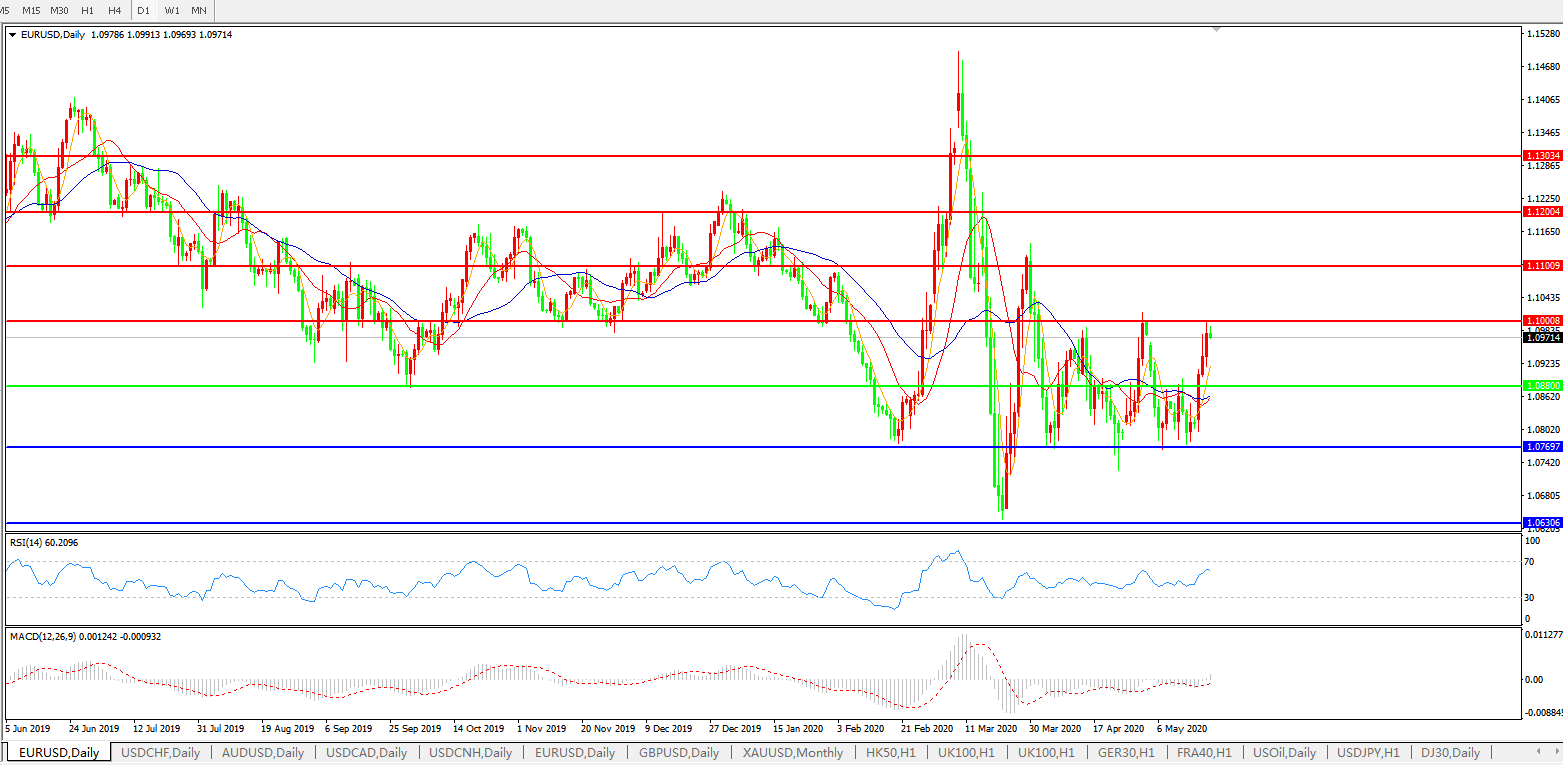This screenshot has height=765, width=1563.
Task: Switch chart to M15 timeframe
Action: pyautogui.click(x=31, y=10)
